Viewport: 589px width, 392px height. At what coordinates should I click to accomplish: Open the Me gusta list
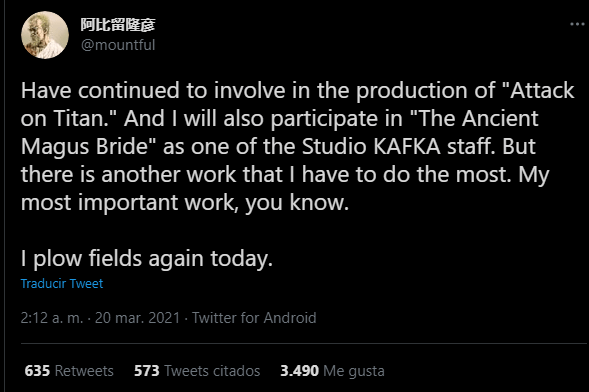tap(354, 371)
